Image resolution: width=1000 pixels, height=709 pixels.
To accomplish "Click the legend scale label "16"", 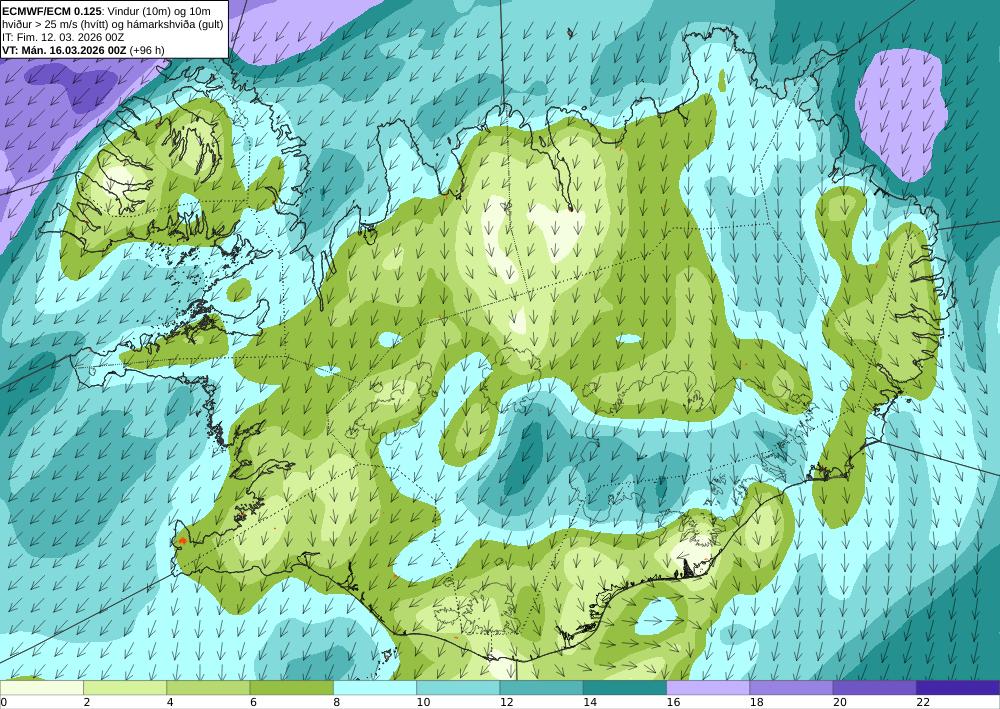I will 673,702.
